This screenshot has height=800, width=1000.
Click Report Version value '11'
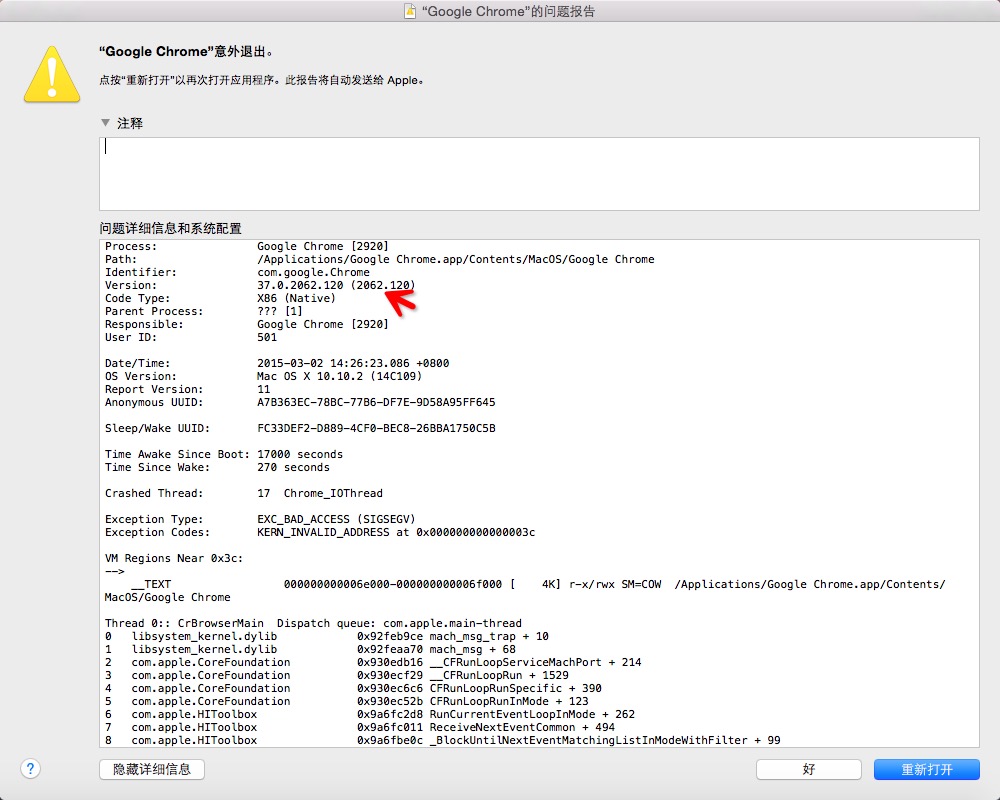click(x=263, y=389)
